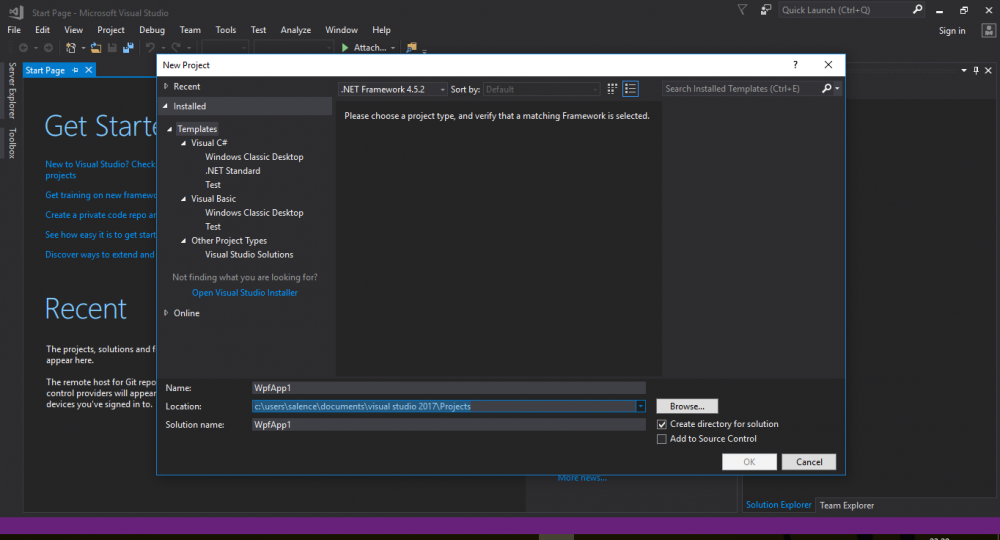Viewport: 1000px width, 540px height.
Task: Open the Analyze menu
Action: pos(296,30)
